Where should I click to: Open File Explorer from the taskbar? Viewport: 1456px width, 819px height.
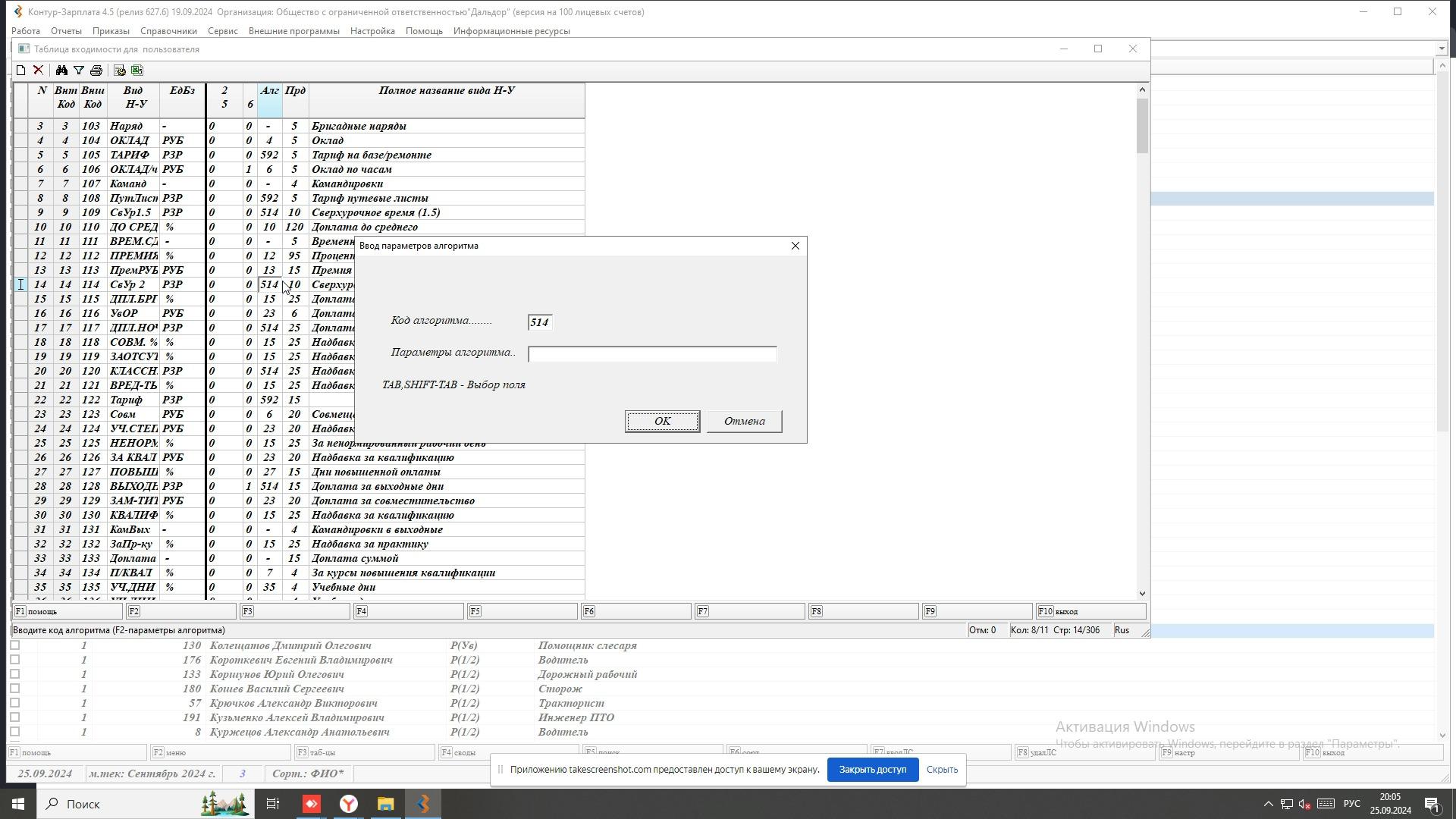386,804
